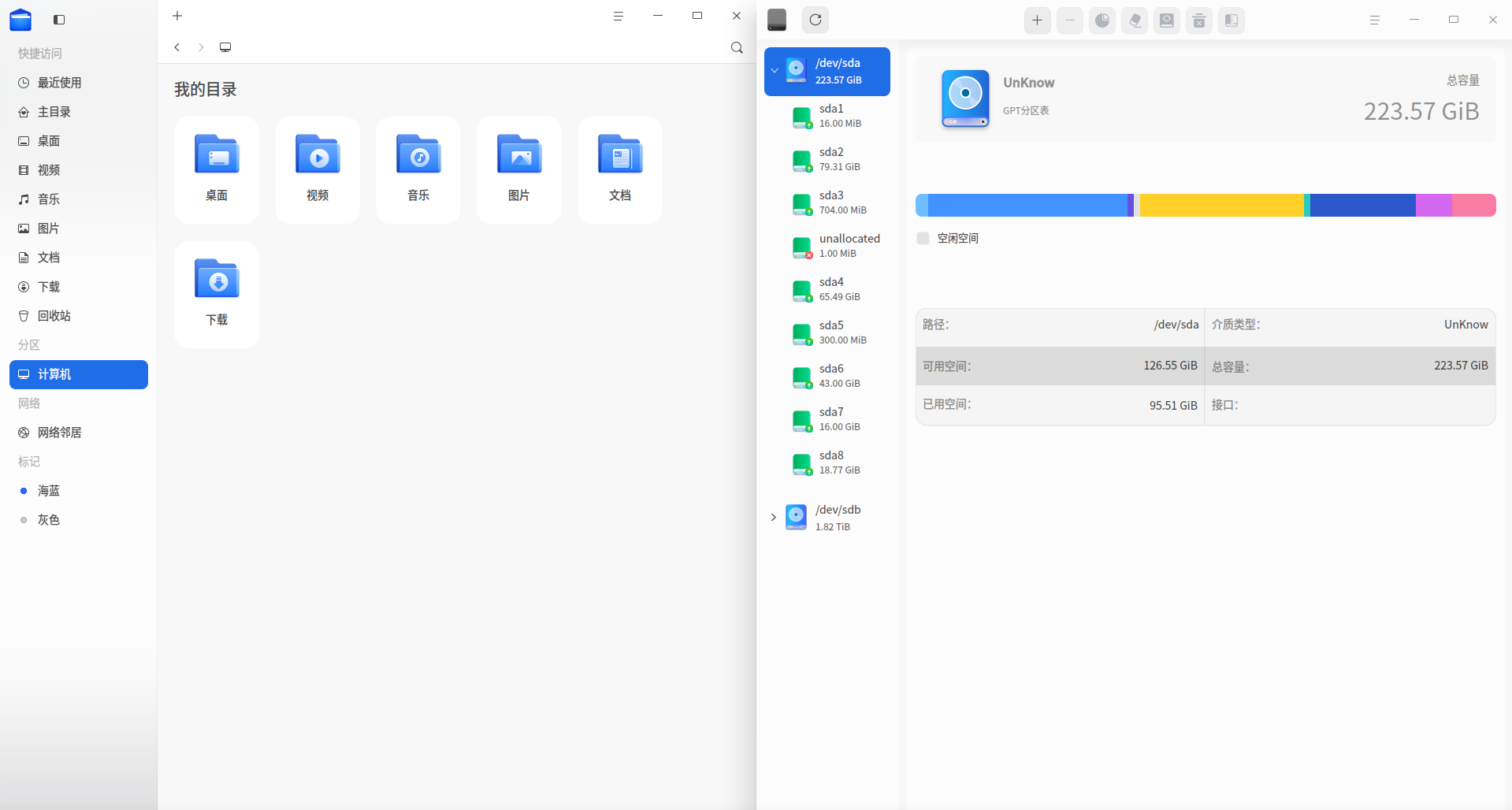The image size is (1512, 810).
Task: Select the unallocated 1.00 MiB entry
Action: click(827, 246)
